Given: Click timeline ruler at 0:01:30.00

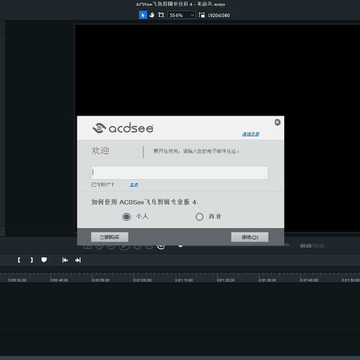Looking at the screenshot, I should pyautogui.click(x=267, y=280).
